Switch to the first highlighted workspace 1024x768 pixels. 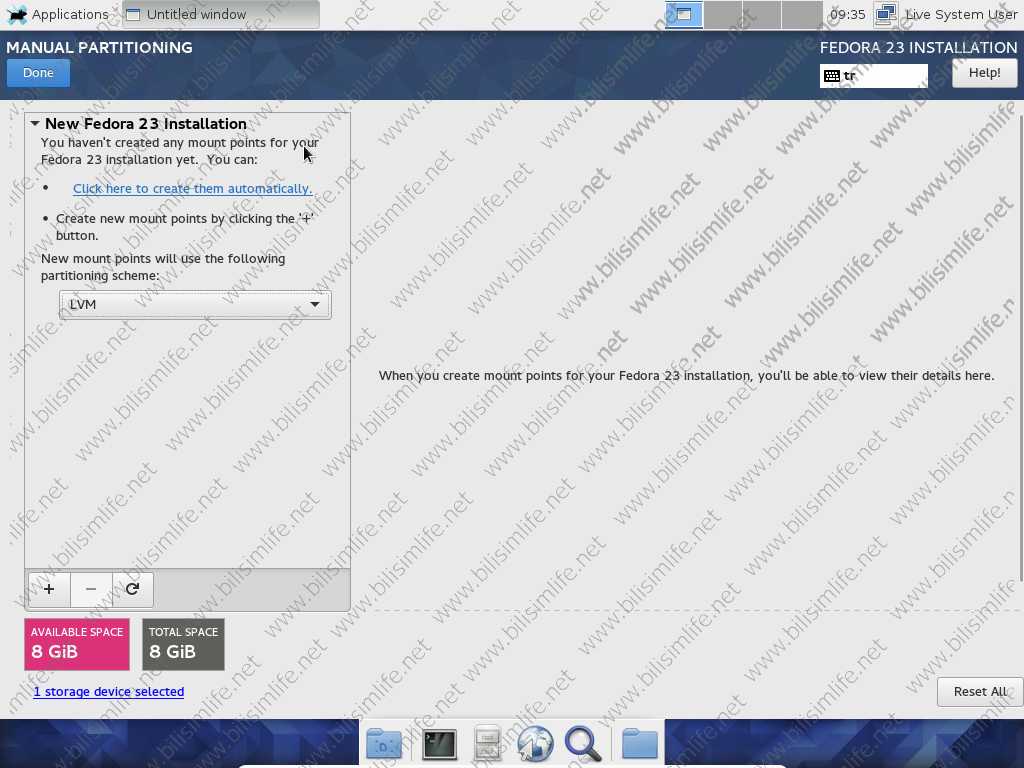[684, 14]
